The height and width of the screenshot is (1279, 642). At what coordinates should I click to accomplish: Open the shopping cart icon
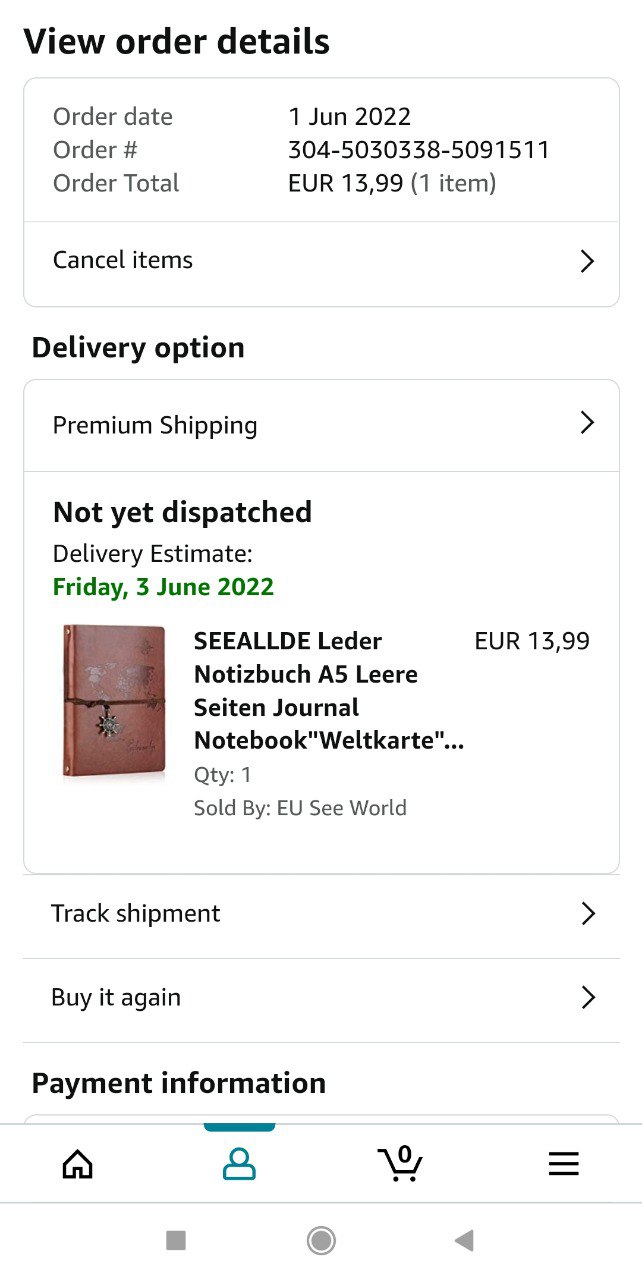(401, 1164)
